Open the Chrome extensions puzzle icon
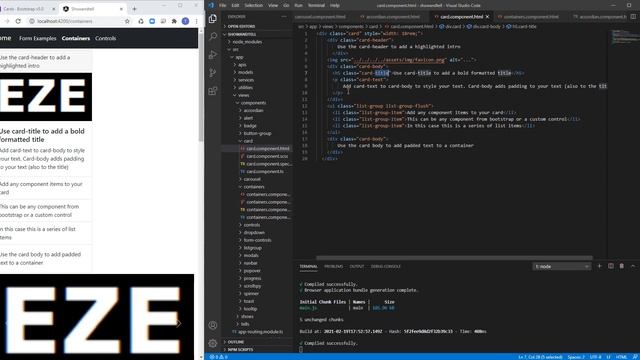Screen dimensions: 640x360 pyautogui.click(x=174, y=21)
